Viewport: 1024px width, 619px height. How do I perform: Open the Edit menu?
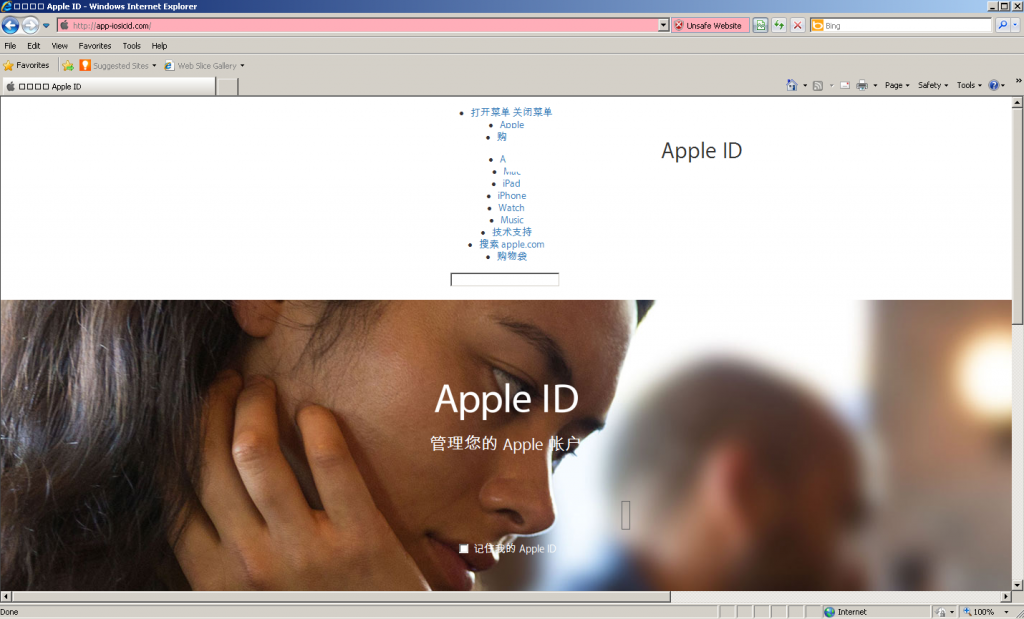[33, 46]
